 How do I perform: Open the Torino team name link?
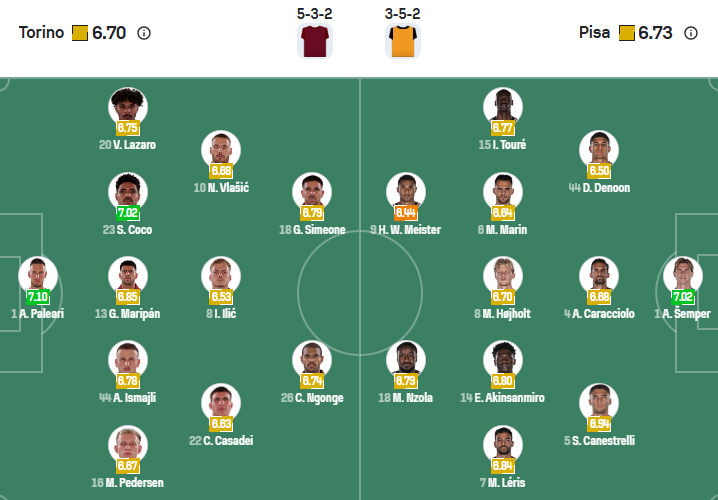pos(40,33)
